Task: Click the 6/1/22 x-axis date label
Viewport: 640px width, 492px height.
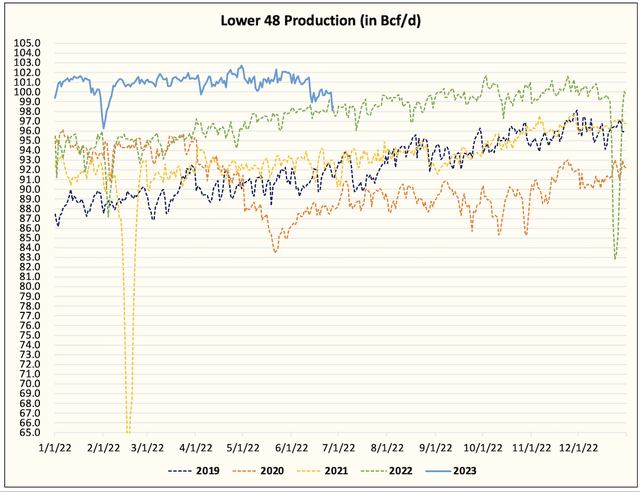Action: click(291, 448)
